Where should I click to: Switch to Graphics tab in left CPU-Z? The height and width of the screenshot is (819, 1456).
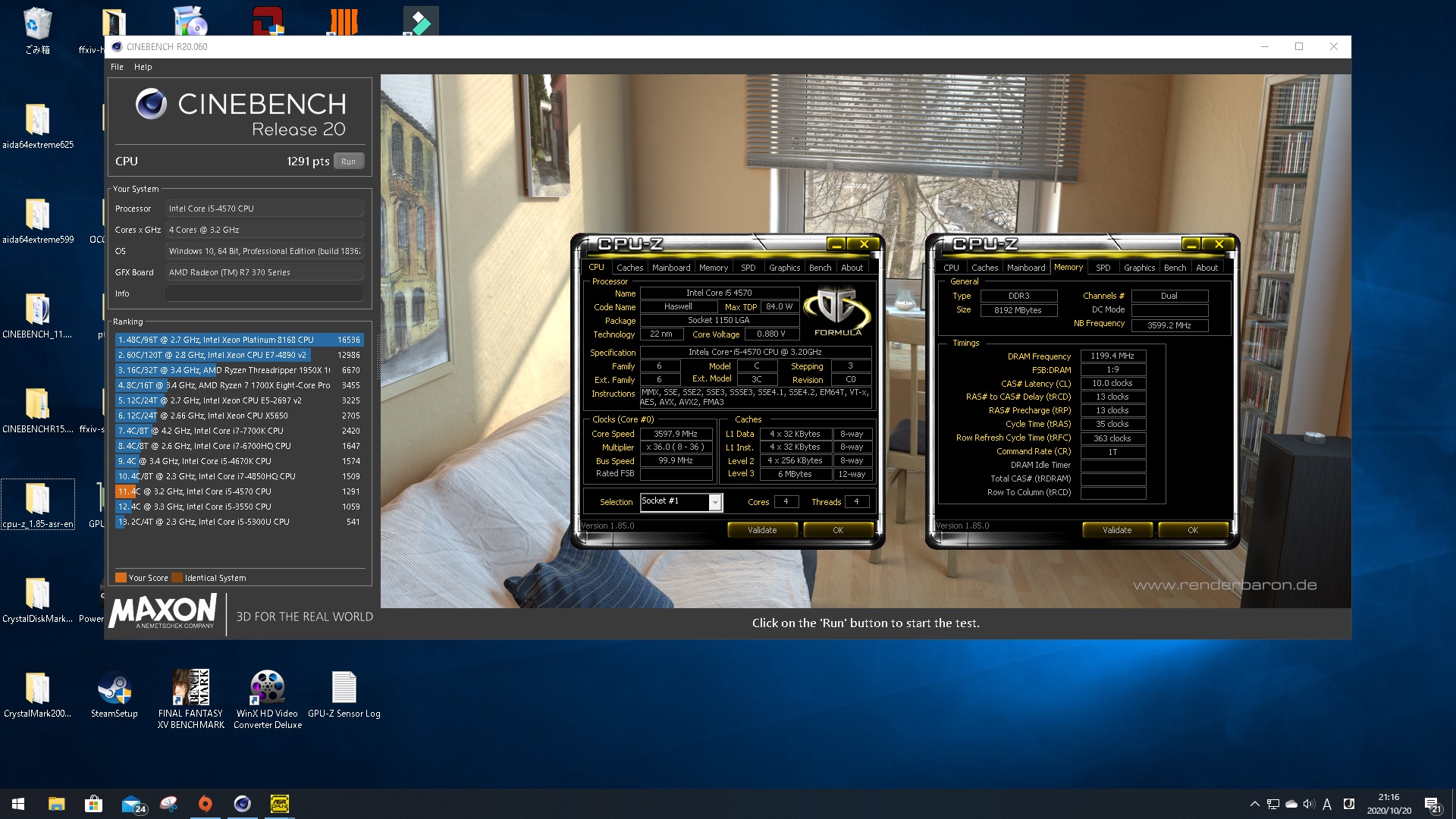point(785,268)
